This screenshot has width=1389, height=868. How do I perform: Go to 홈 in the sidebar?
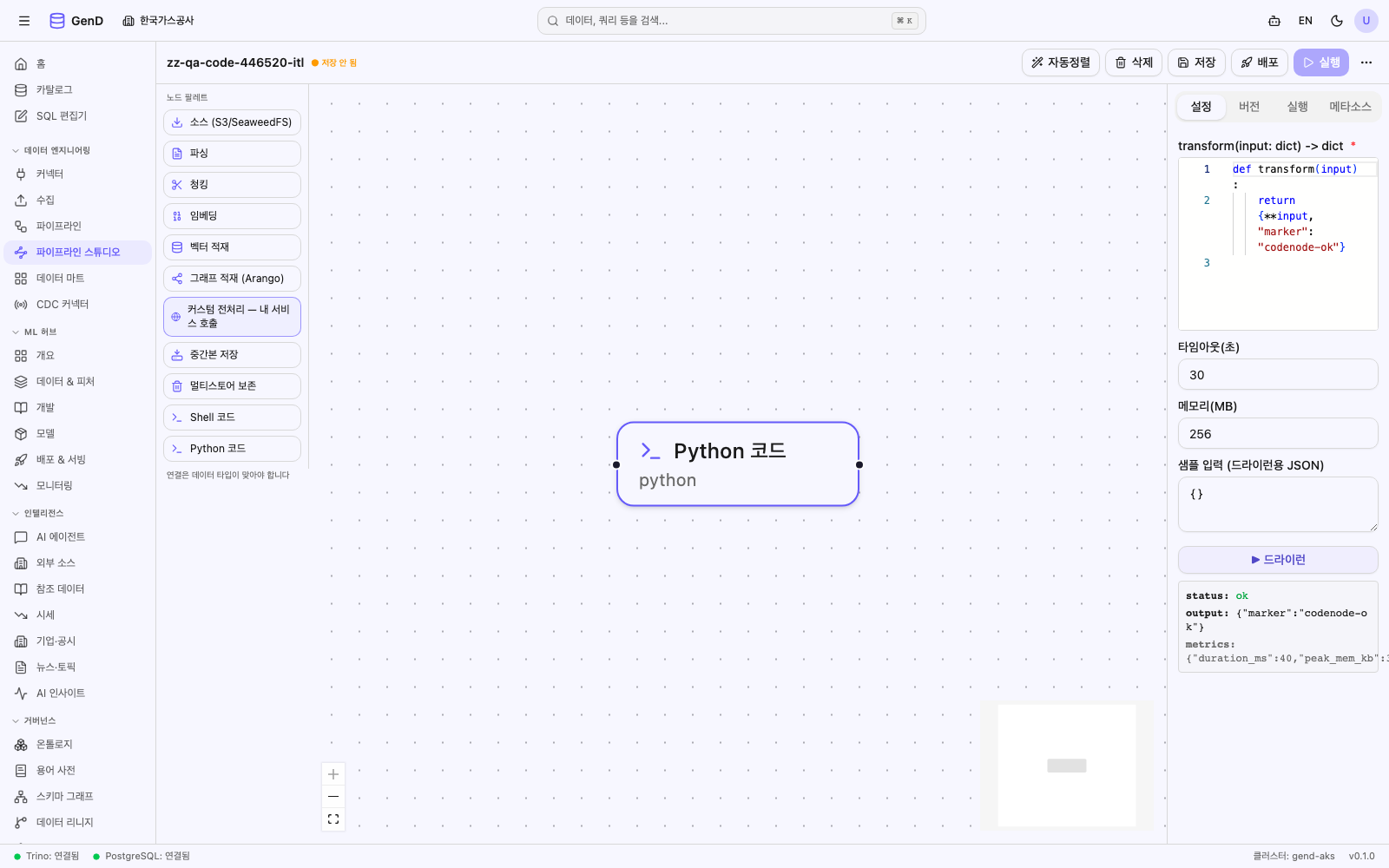click(78, 64)
